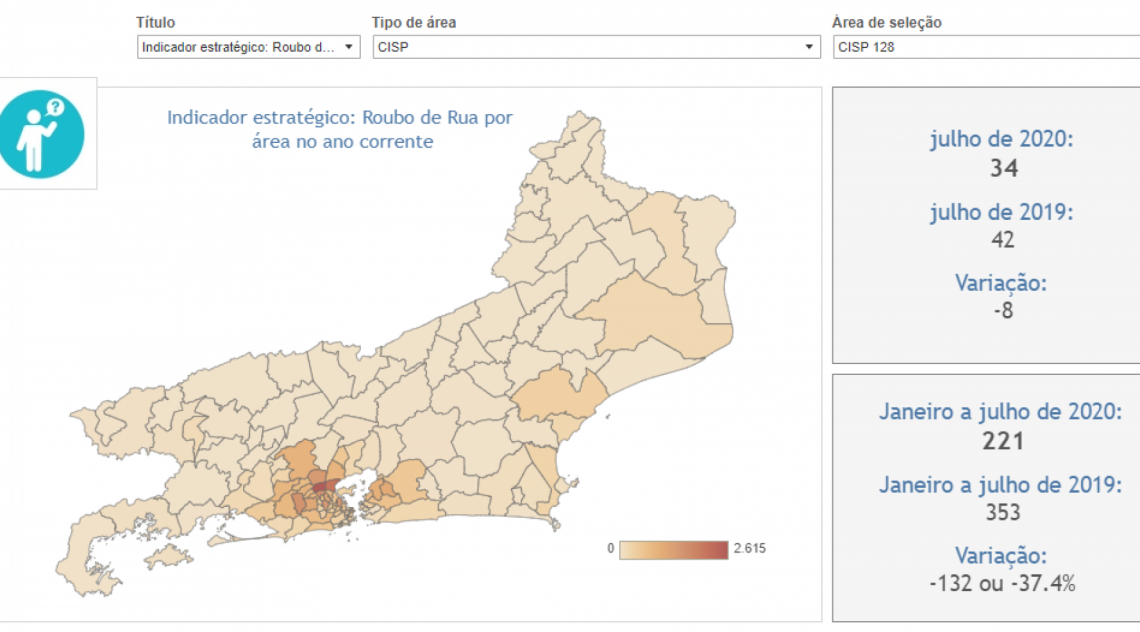
Task: Click the legend maximum value 2.615
Action: [748, 548]
